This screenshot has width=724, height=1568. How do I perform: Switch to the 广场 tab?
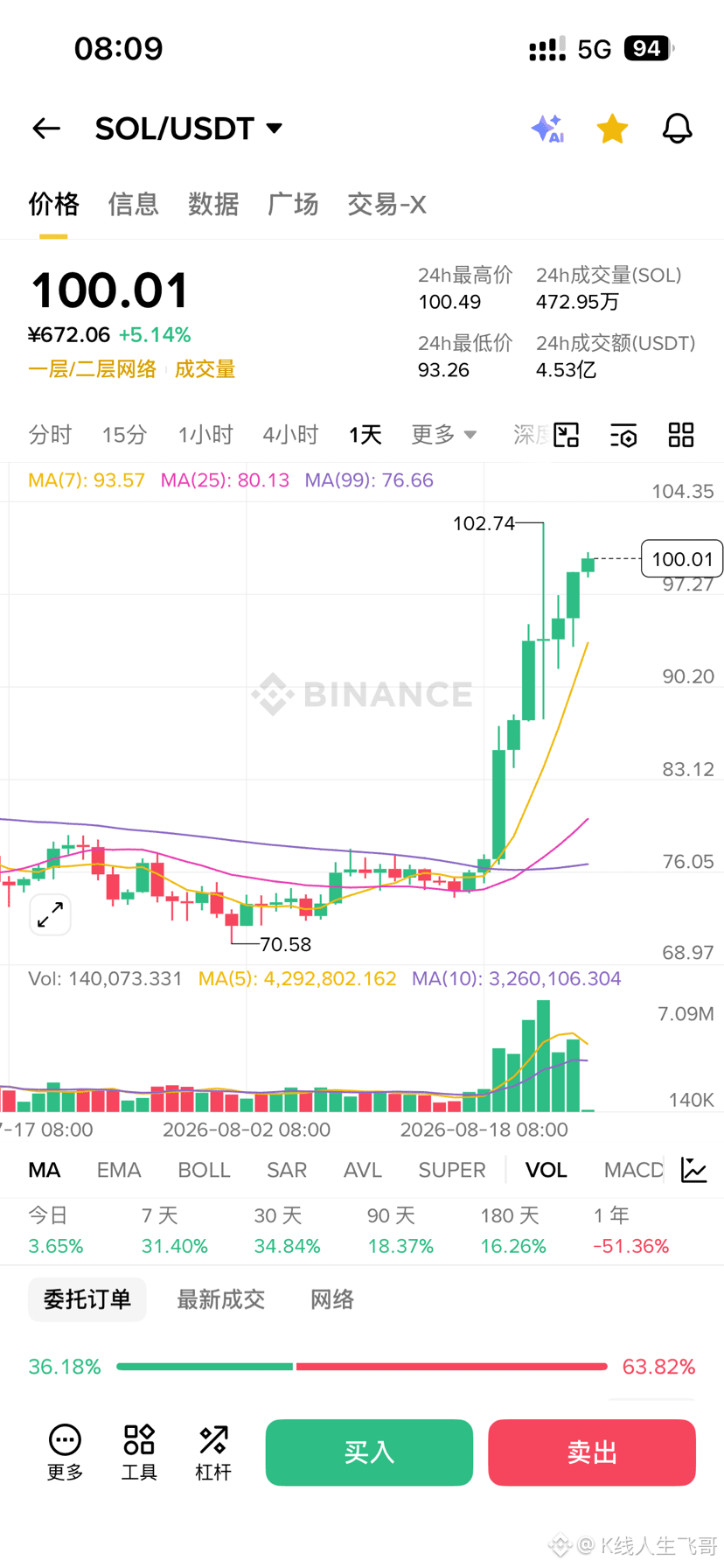pos(293,204)
